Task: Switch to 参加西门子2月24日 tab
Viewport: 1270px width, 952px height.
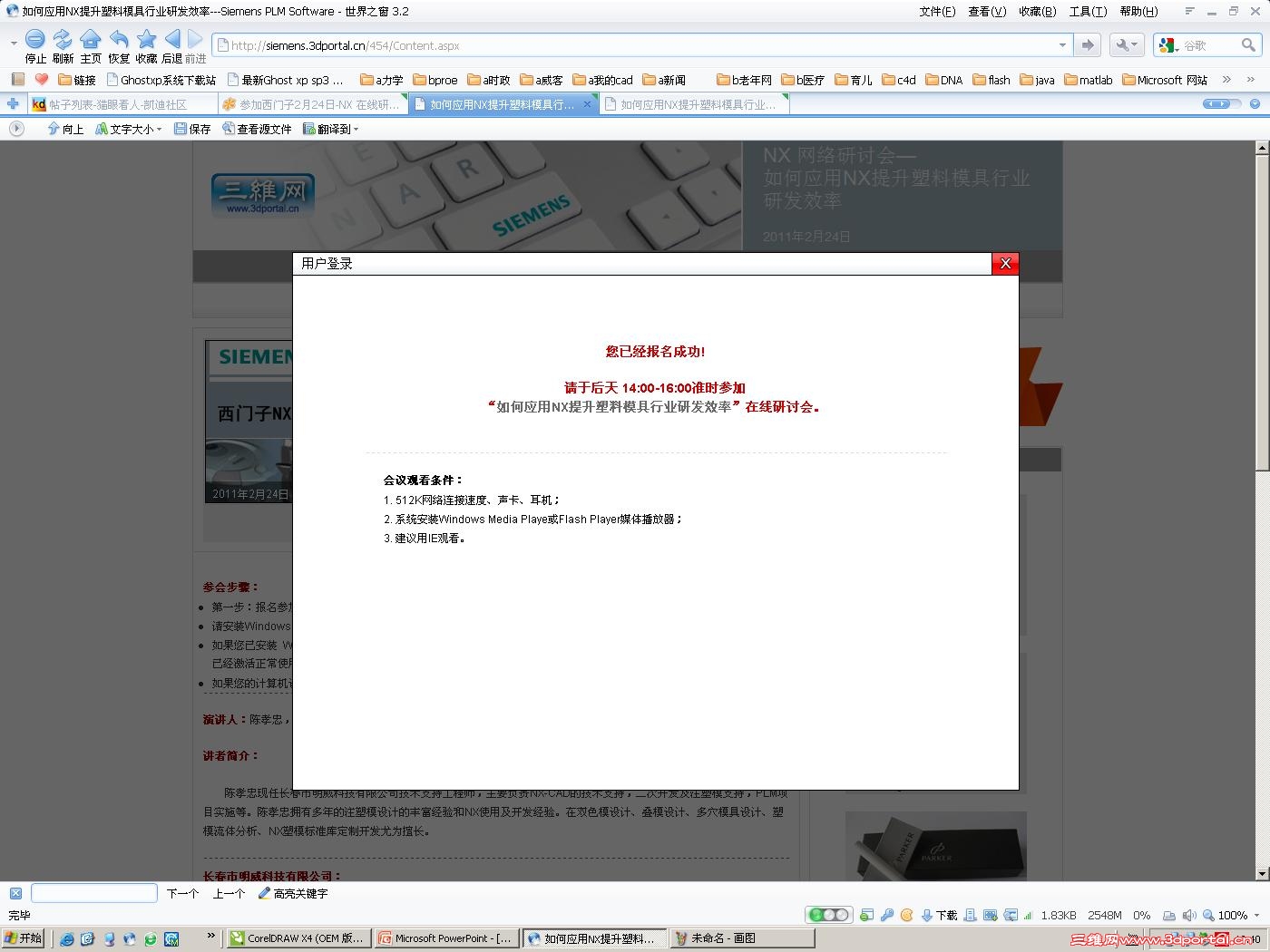Action: point(311,104)
